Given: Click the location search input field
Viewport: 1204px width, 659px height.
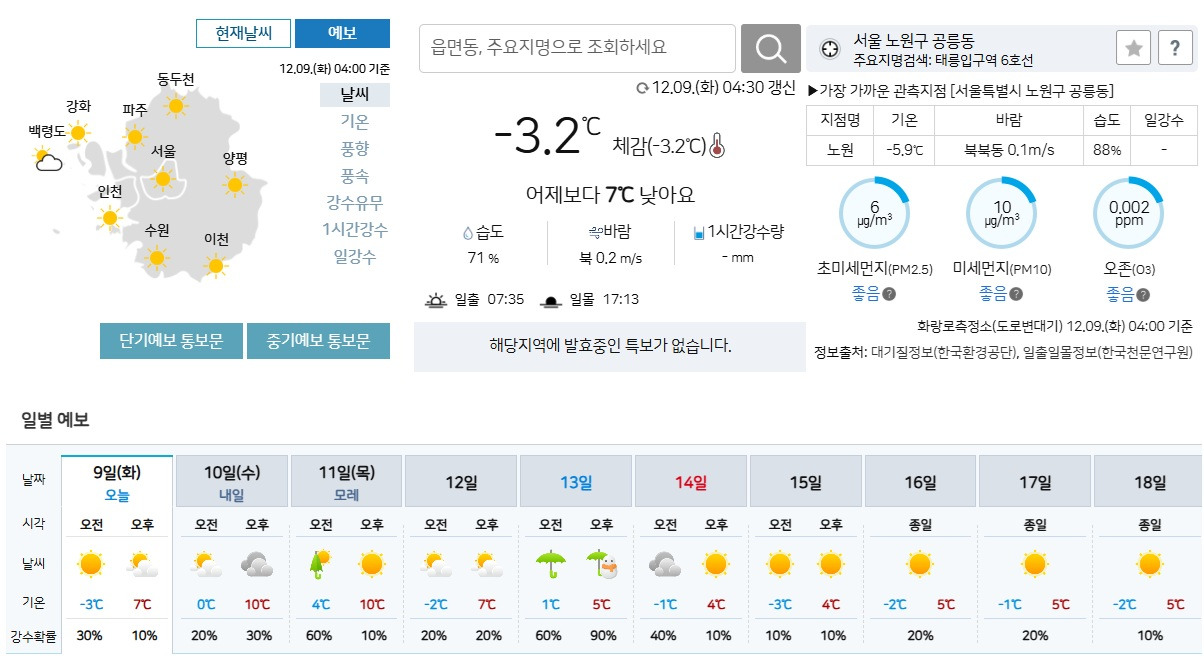Looking at the screenshot, I should point(577,48).
